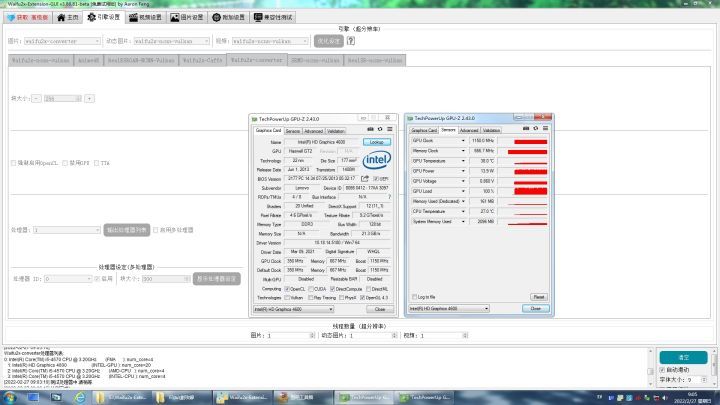Image resolution: width=720 pixels, height=405 pixels.
Task: Expand the GPU Clock sensor dropdown arrow
Action: (463, 141)
